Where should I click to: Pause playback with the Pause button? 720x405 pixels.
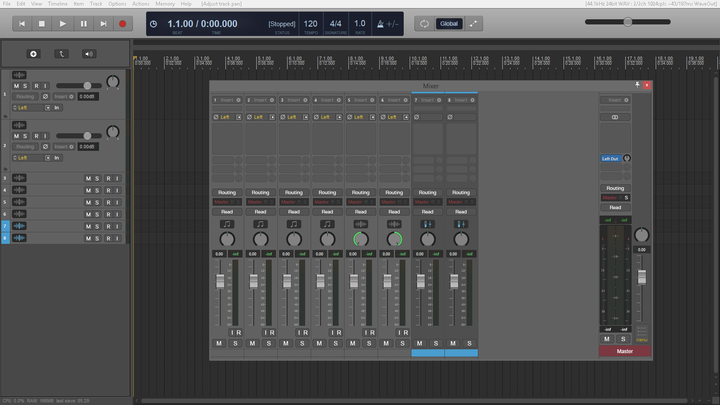83,24
